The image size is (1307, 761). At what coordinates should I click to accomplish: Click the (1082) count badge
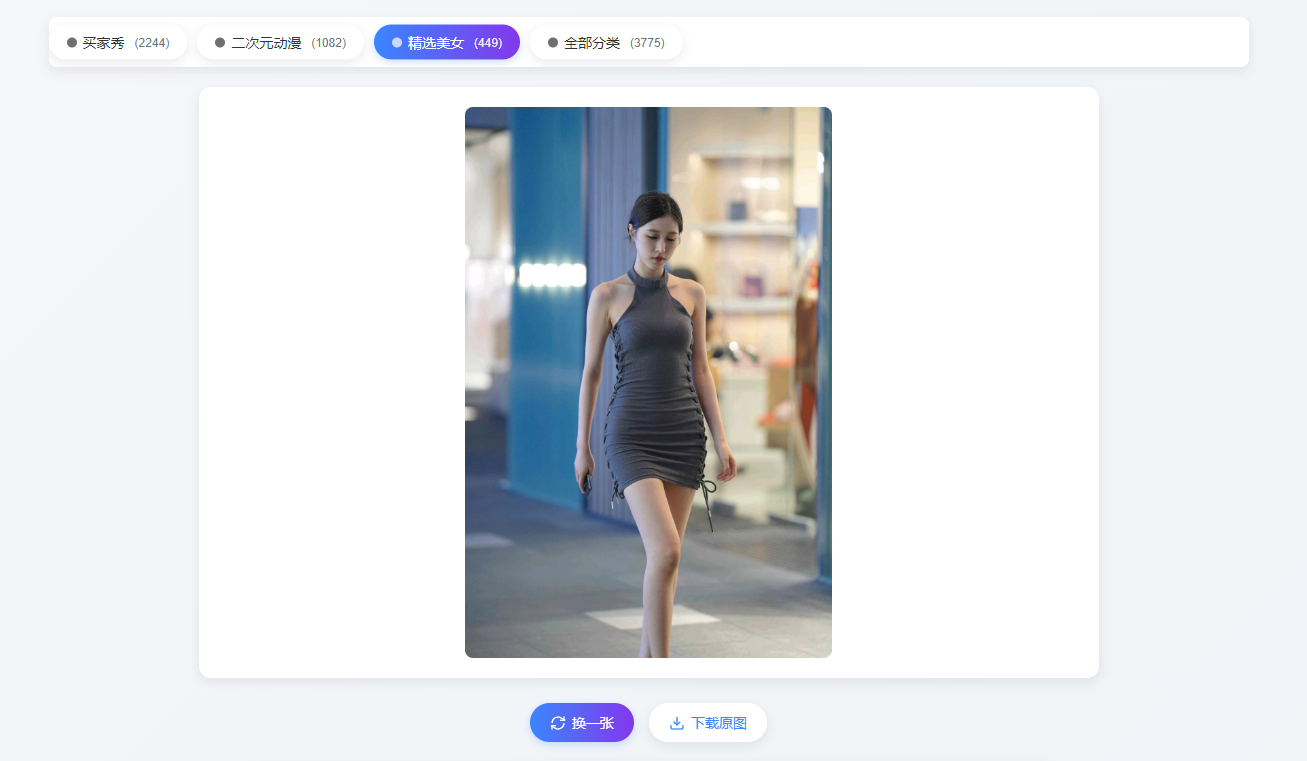pyautogui.click(x=328, y=43)
